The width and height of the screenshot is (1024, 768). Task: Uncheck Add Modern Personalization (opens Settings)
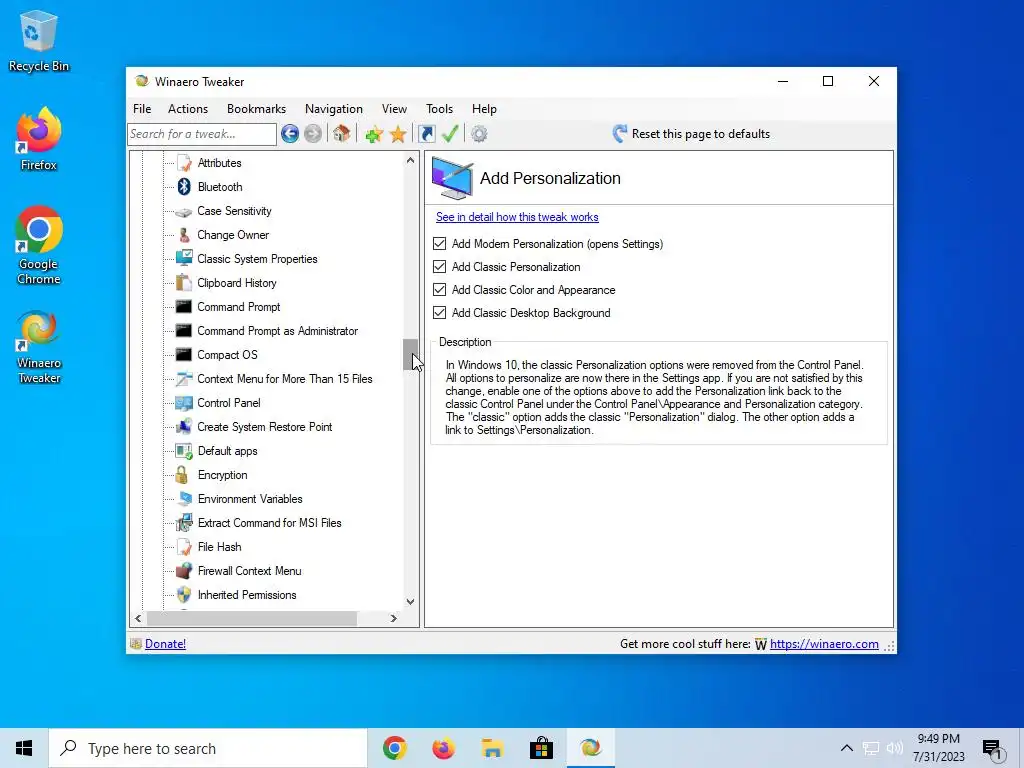click(x=440, y=244)
